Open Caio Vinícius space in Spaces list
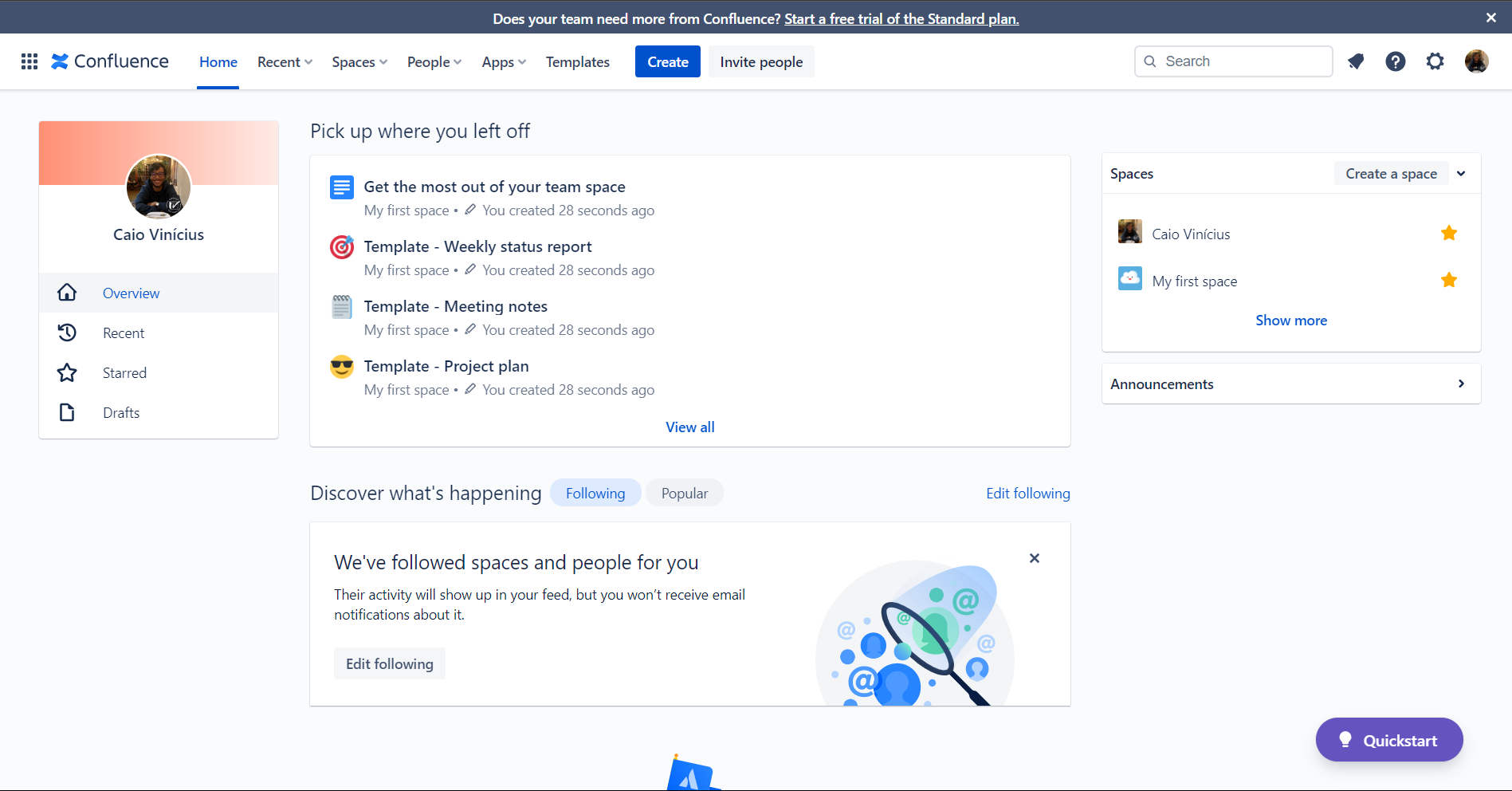Viewport: 1512px width, 791px height. coord(1191,234)
